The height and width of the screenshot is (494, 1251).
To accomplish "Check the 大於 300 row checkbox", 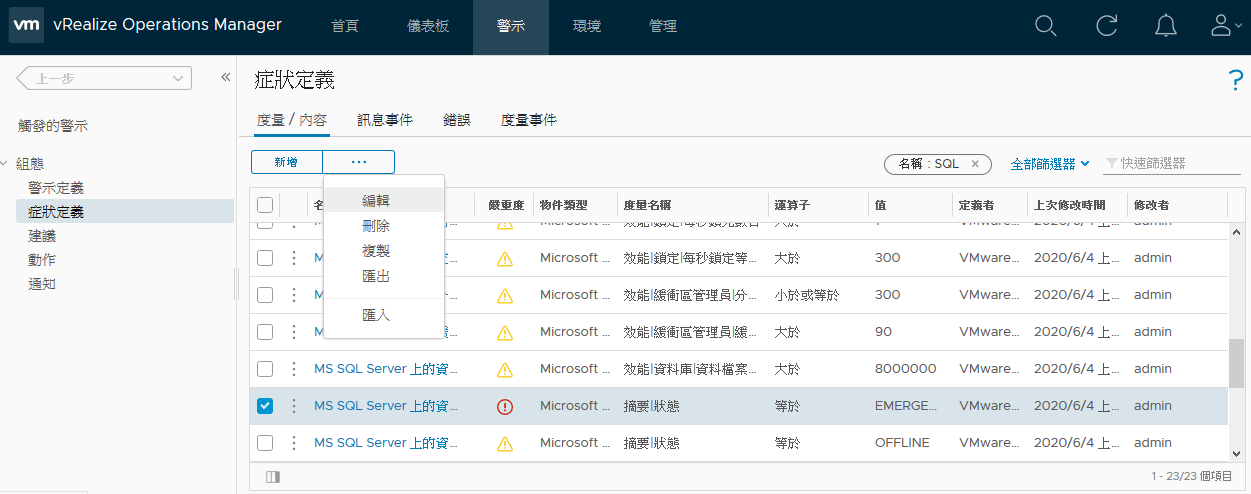I will pos(265,258).
